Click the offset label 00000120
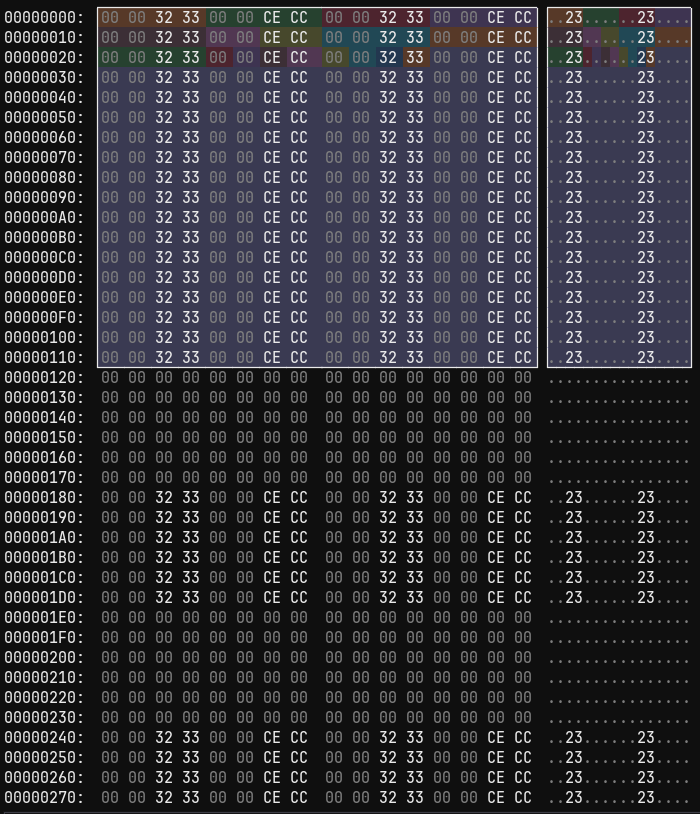The width and height of the screenshot is (700, 814). pos(44,377)
